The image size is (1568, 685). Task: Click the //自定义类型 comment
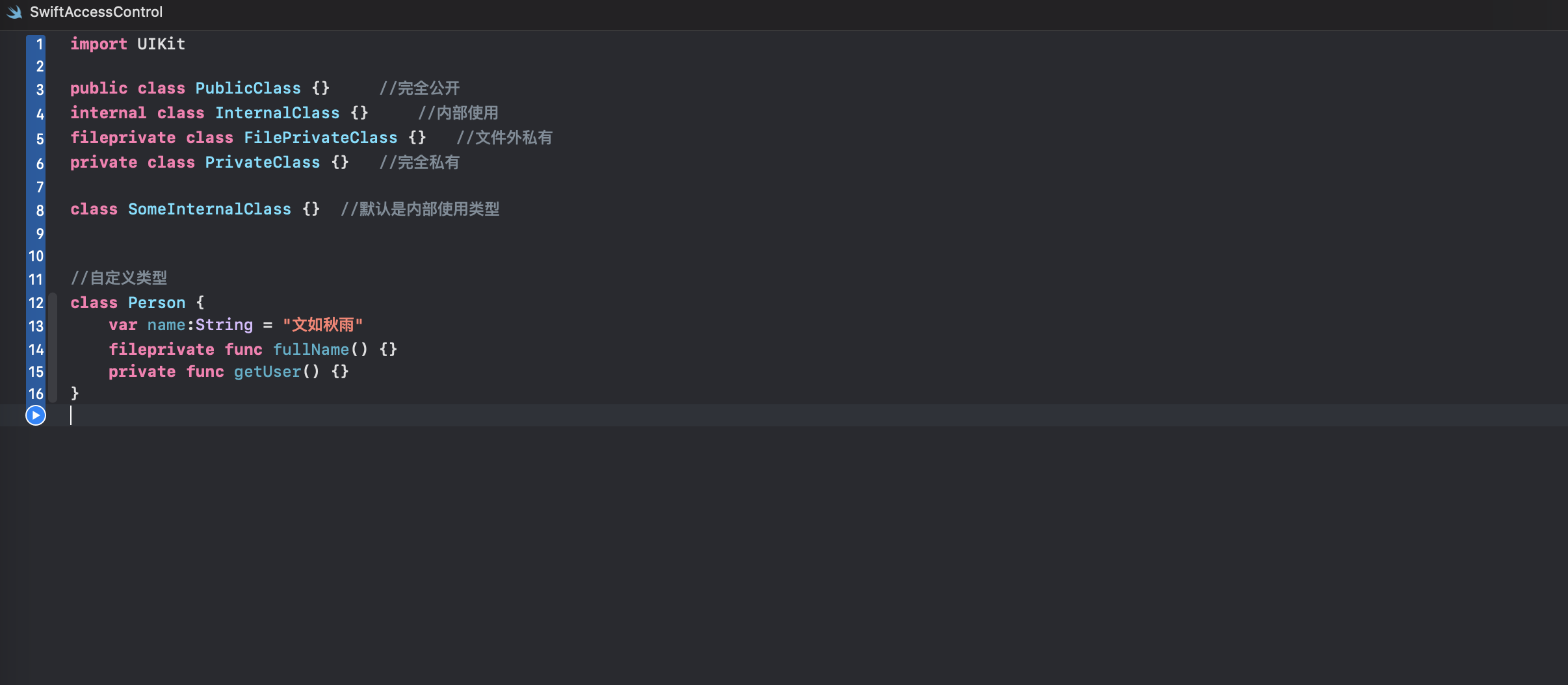coord(118,278)
